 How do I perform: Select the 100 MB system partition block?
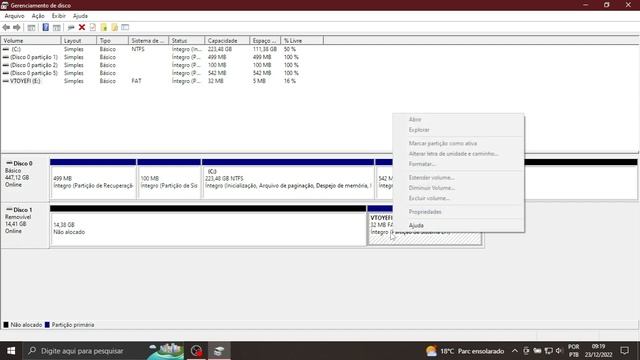169,179
